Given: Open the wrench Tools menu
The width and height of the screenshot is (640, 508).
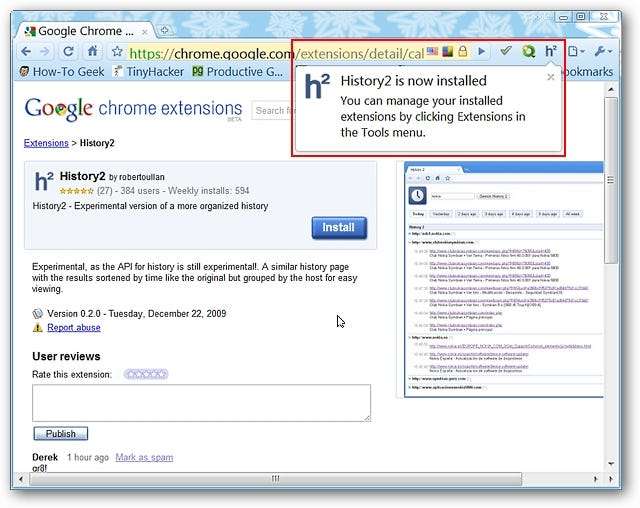Looking at the screenshot, I should (x=603, y=51).
